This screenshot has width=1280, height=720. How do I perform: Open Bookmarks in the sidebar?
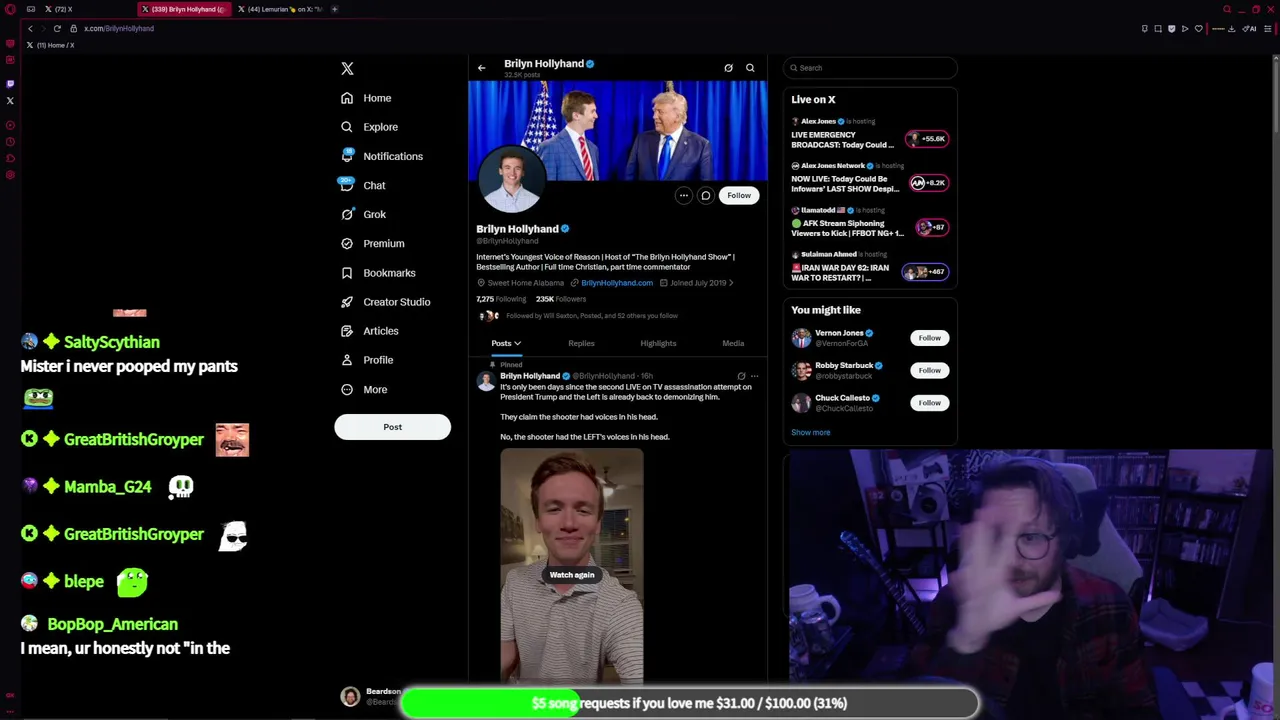coord(378,272)
